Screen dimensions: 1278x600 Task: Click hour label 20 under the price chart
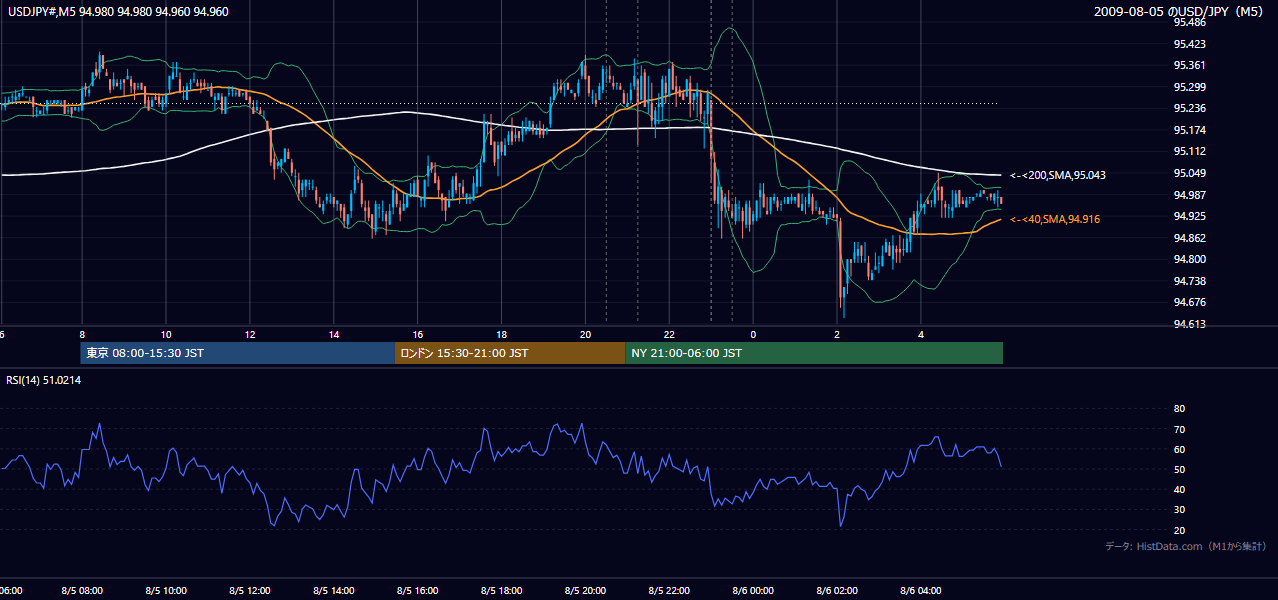point(586,335)
